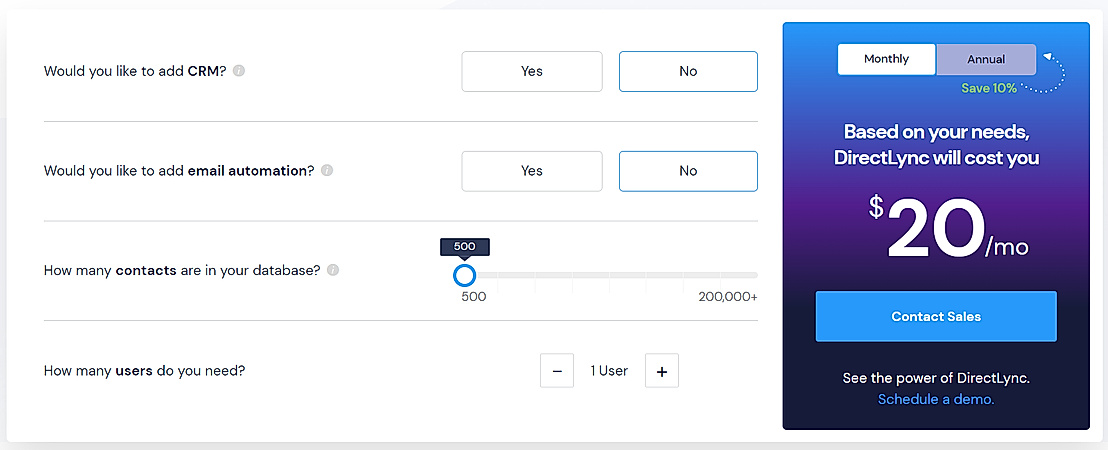Image resolution: width=1108 pixels, height=450 pixels.
Task: Click the info icon after the contacts question
Action: [x=333, y=270]
